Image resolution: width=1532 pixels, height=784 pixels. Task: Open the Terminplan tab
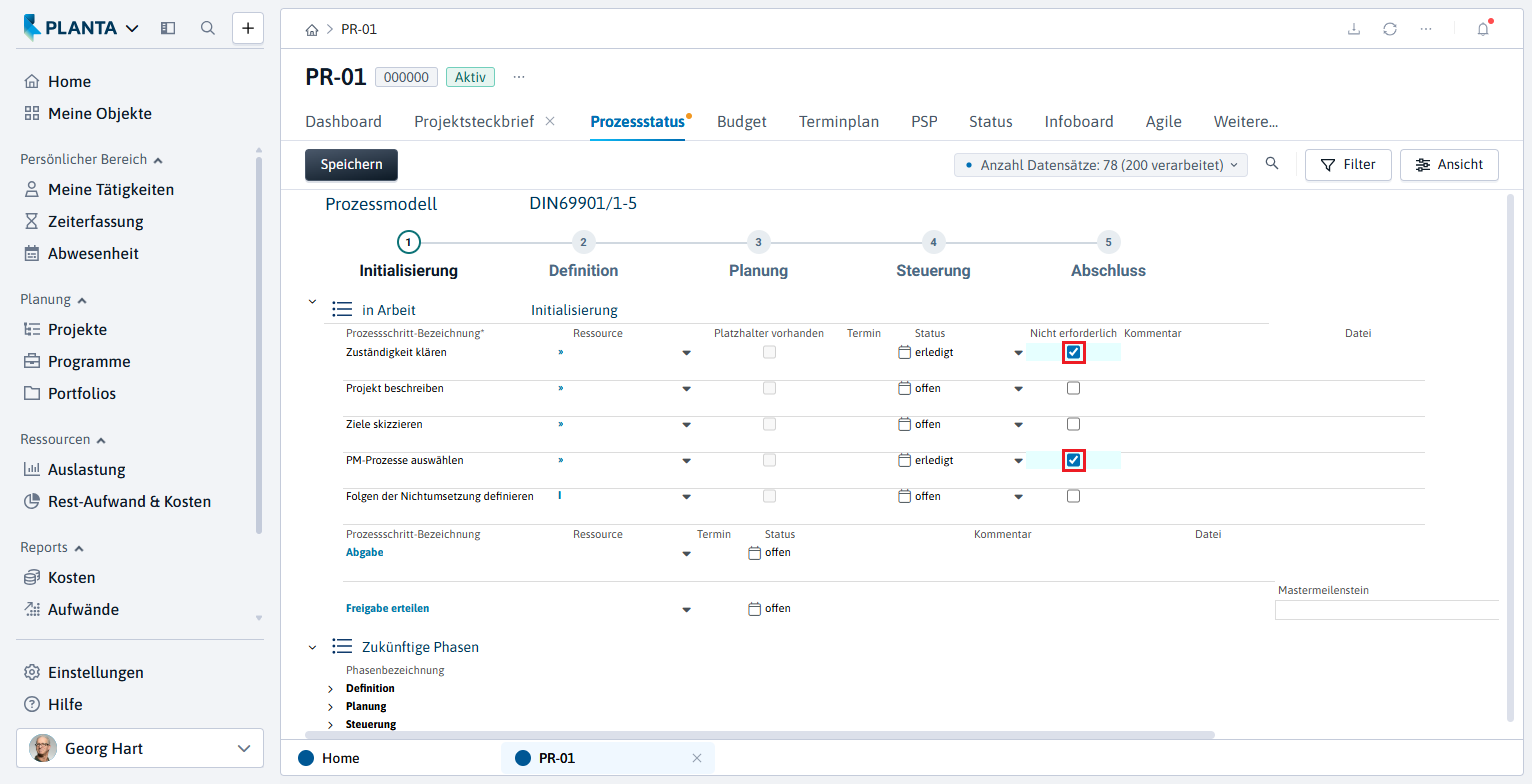[839, 122]
